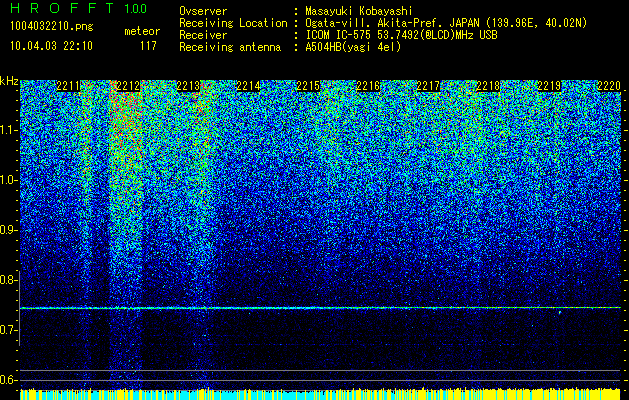Click the 0.8 frequency axis label

(9, 280)
